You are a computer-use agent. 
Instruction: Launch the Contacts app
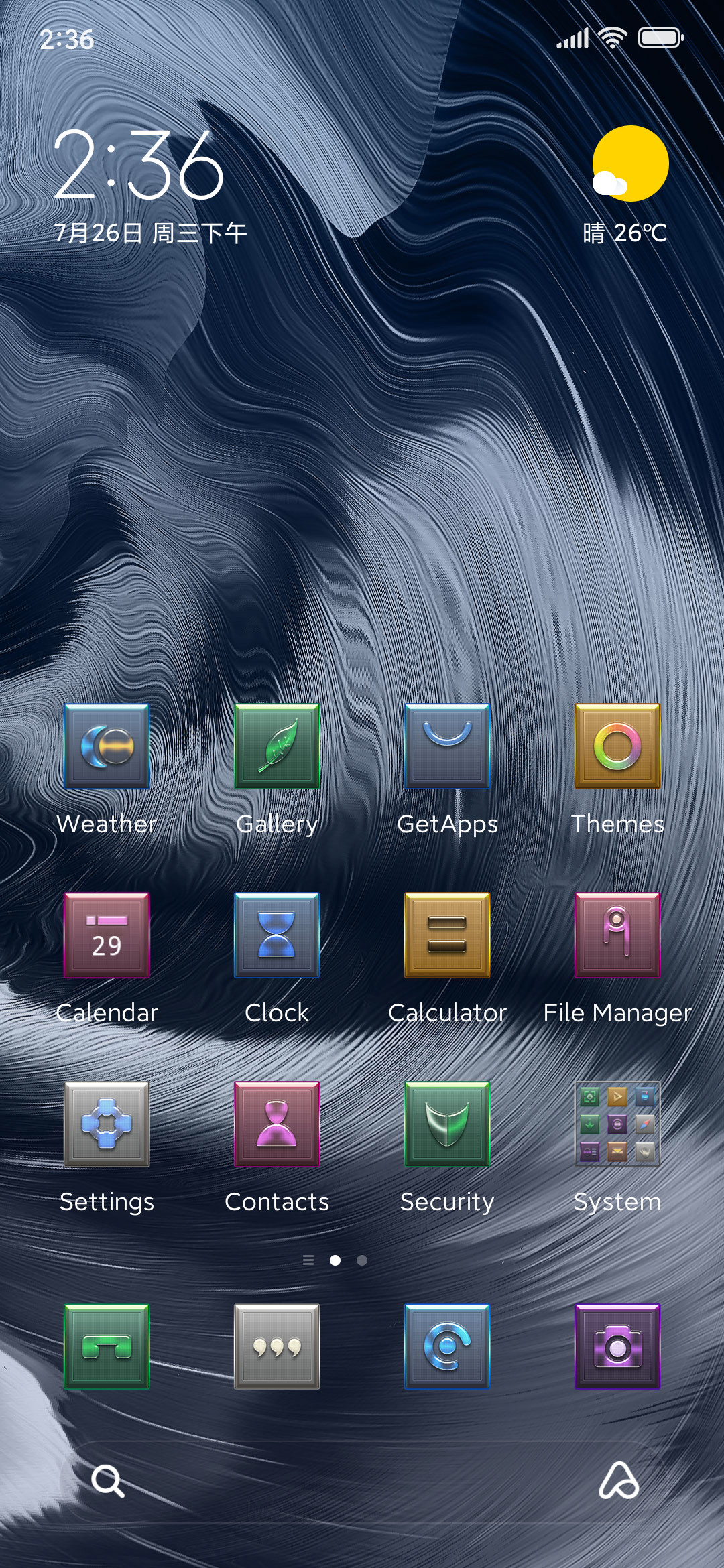point(277,1124)
